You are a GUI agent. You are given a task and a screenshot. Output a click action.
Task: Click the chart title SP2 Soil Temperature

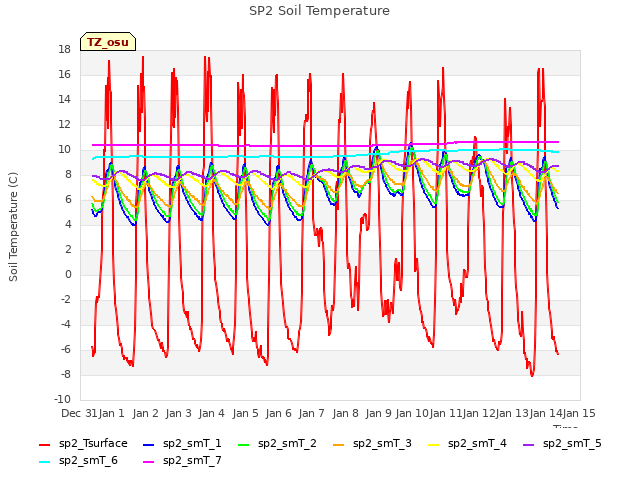319,11
